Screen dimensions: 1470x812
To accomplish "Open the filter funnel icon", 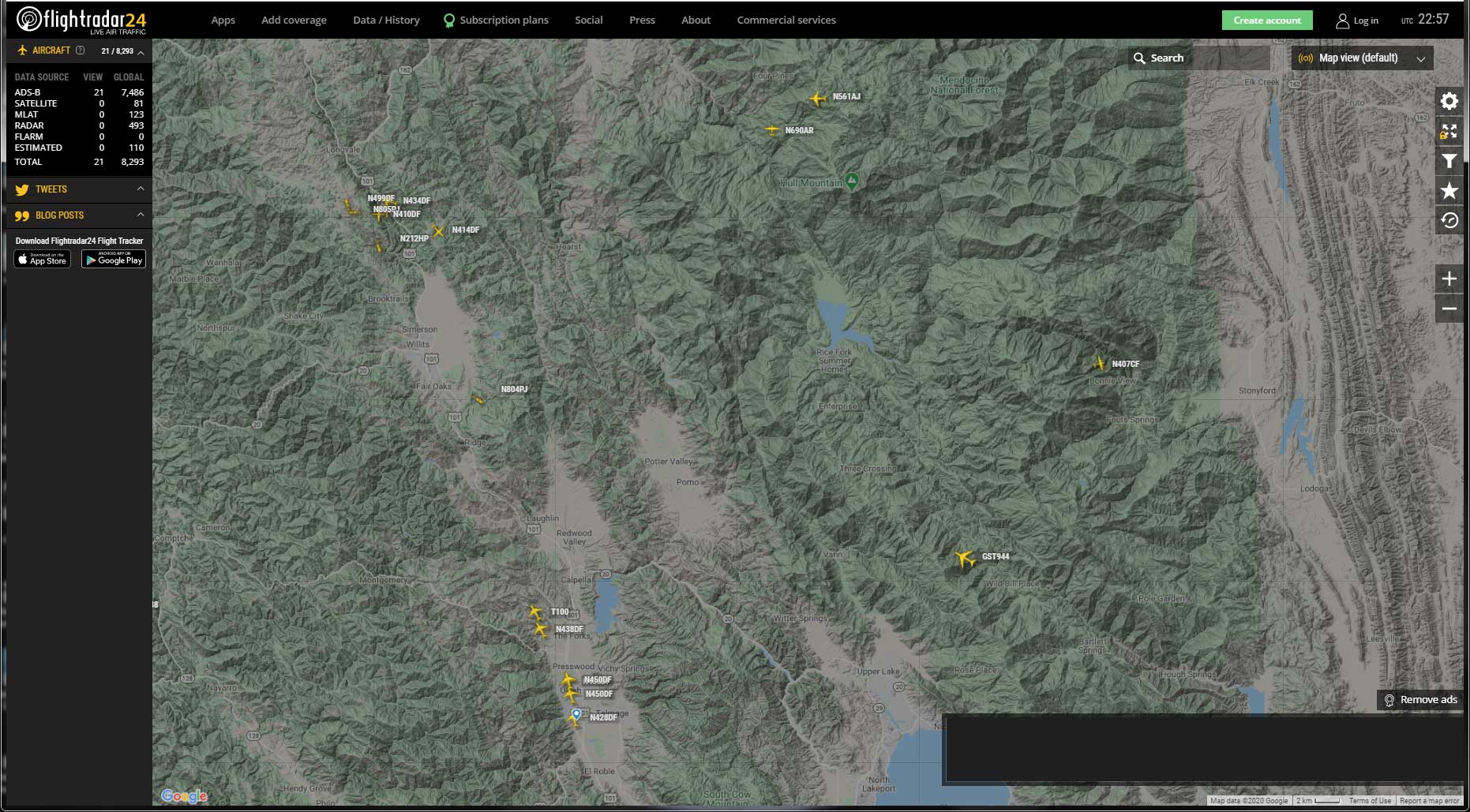I will tap(1449, 161).
